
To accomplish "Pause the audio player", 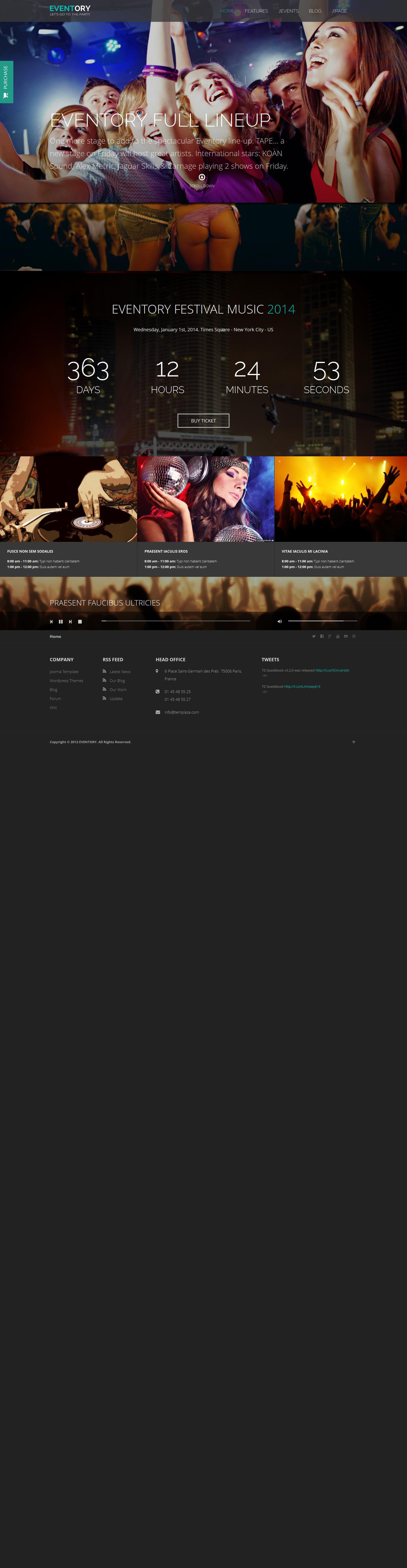I will pos(60,621).
